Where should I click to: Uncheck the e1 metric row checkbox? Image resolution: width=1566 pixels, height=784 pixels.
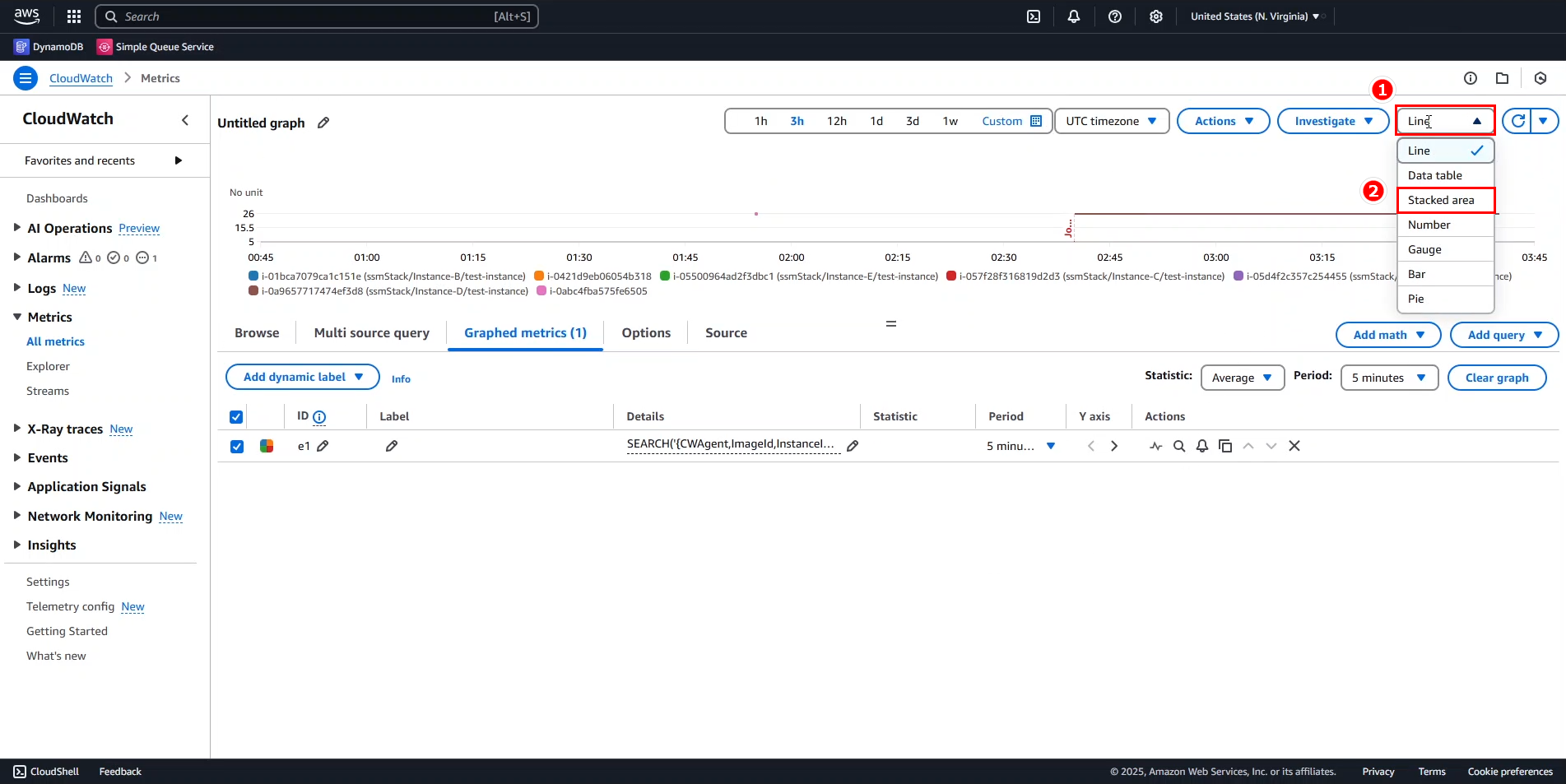click(237, 446)
